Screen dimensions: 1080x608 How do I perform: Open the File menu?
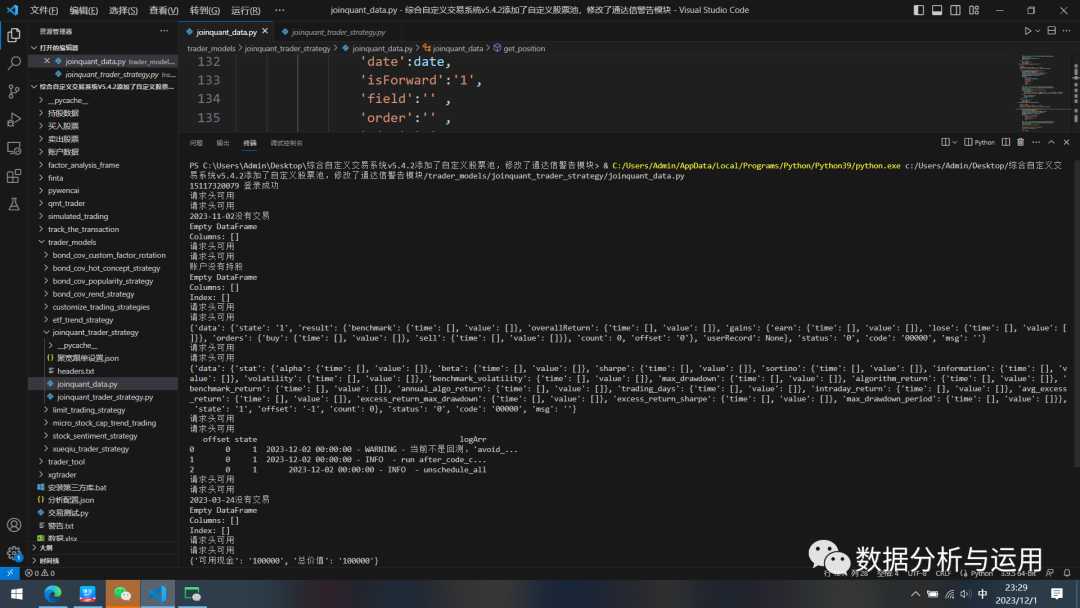tap(43, 10)
